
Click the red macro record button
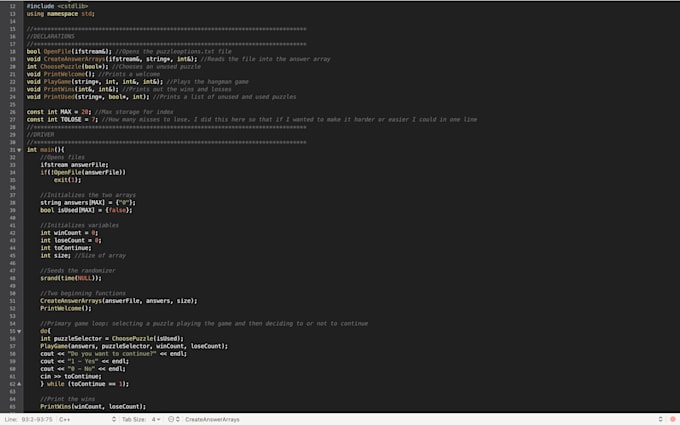pos(673,419)
